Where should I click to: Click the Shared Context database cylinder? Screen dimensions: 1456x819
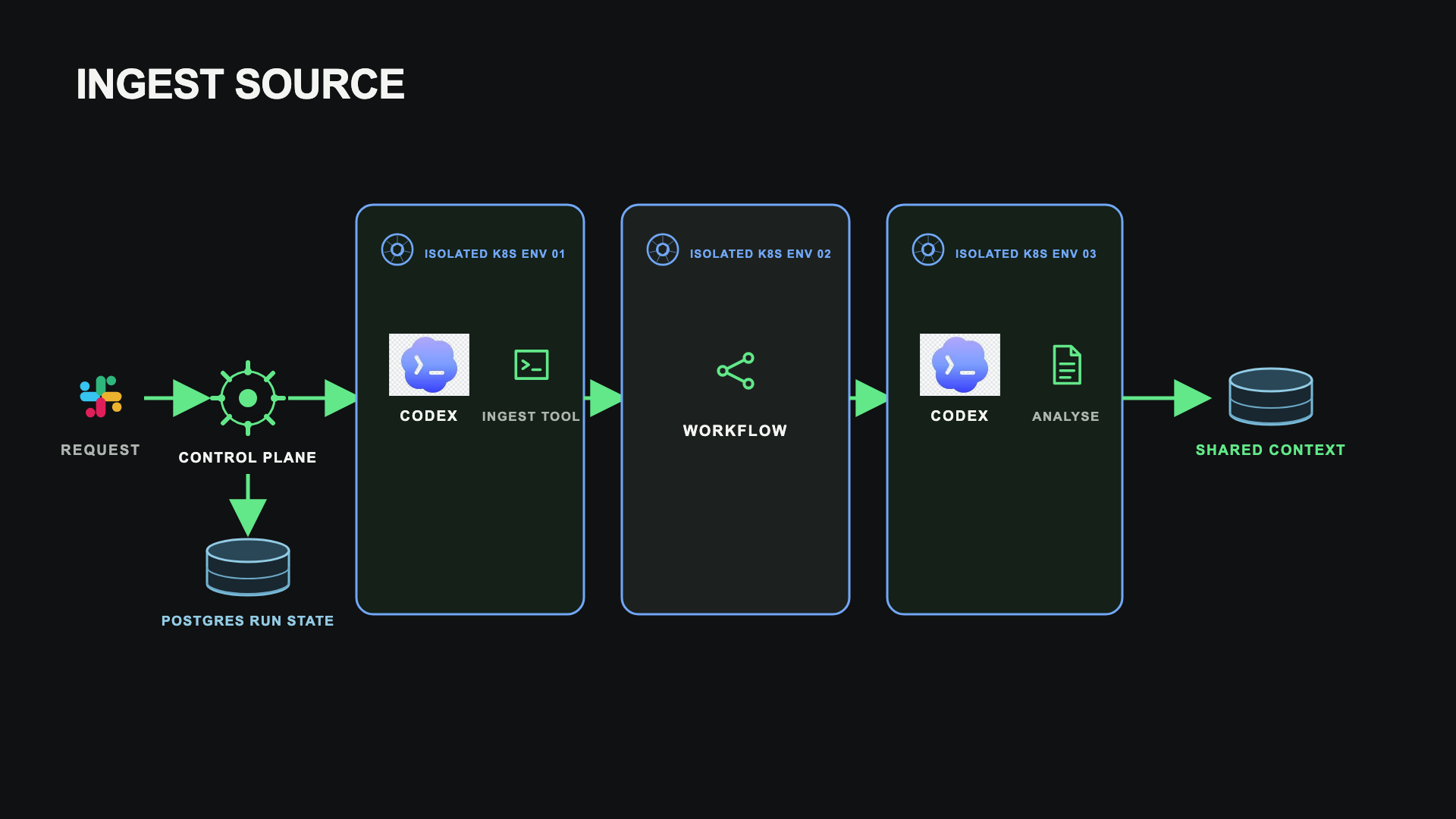pos(1271,397)
